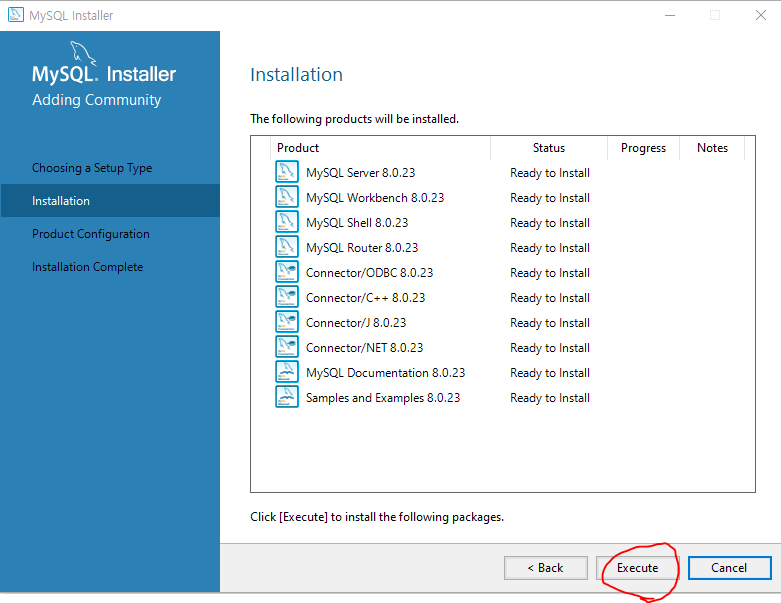Click the Connector/C++ 8.0.23 icon
Image resolution: width=781 pixels, height=603 pixels.
[x=287, y=297]
